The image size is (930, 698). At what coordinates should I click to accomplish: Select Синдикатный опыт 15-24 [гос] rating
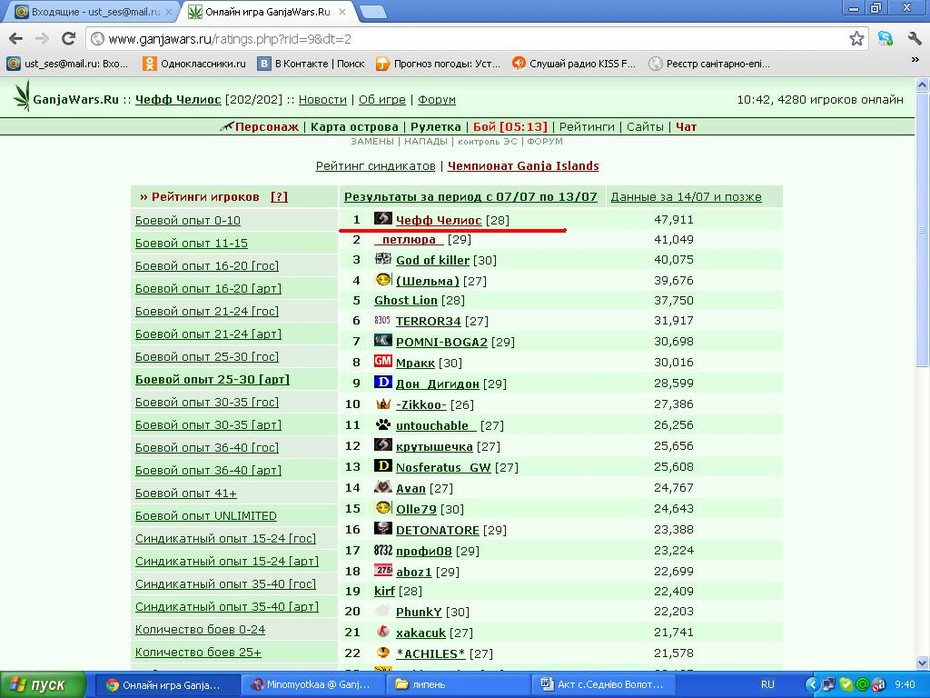click(225, 538)
